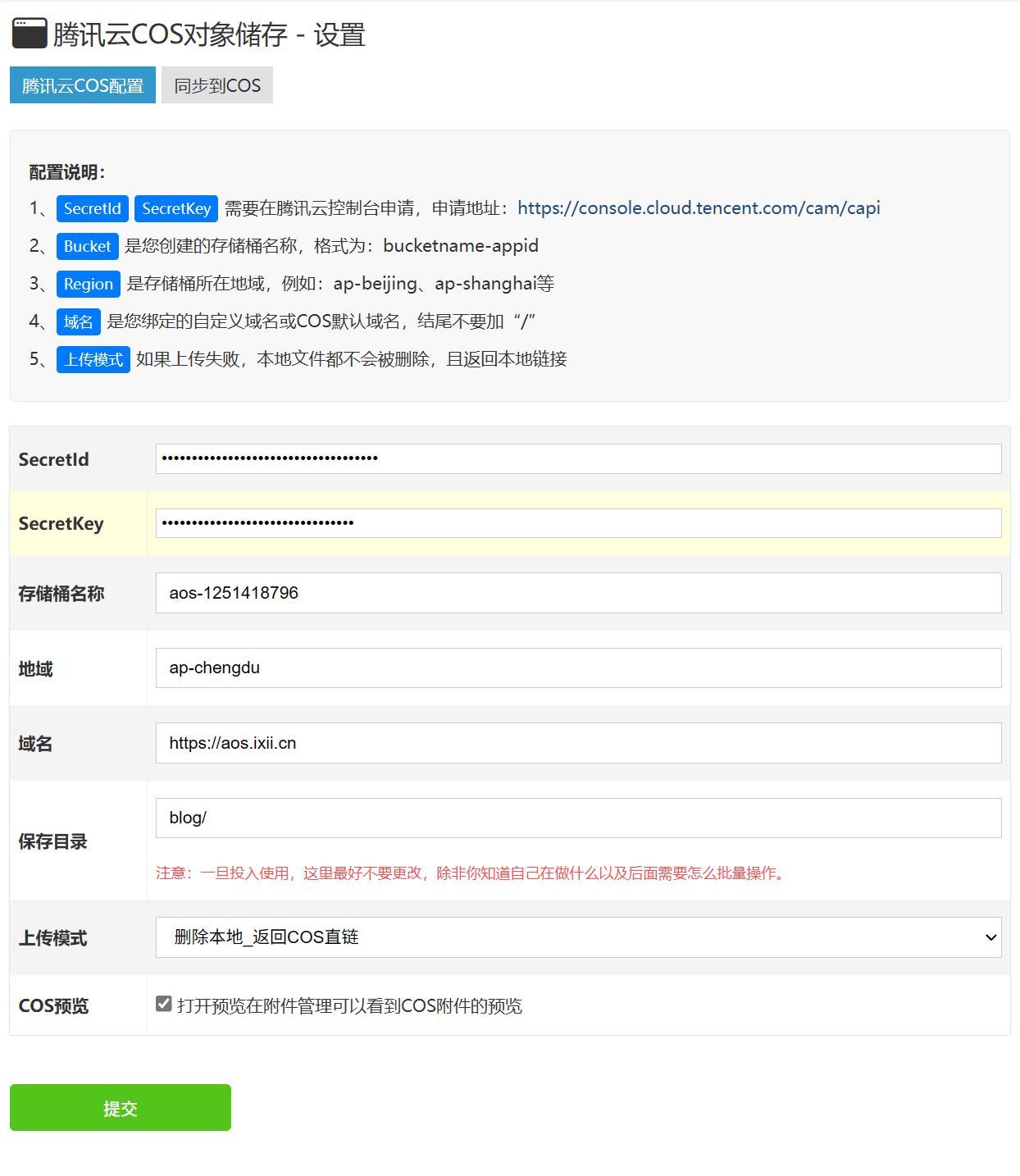Click the SecretKey row label
The image size is (1020, 1176).
point(61,524)
